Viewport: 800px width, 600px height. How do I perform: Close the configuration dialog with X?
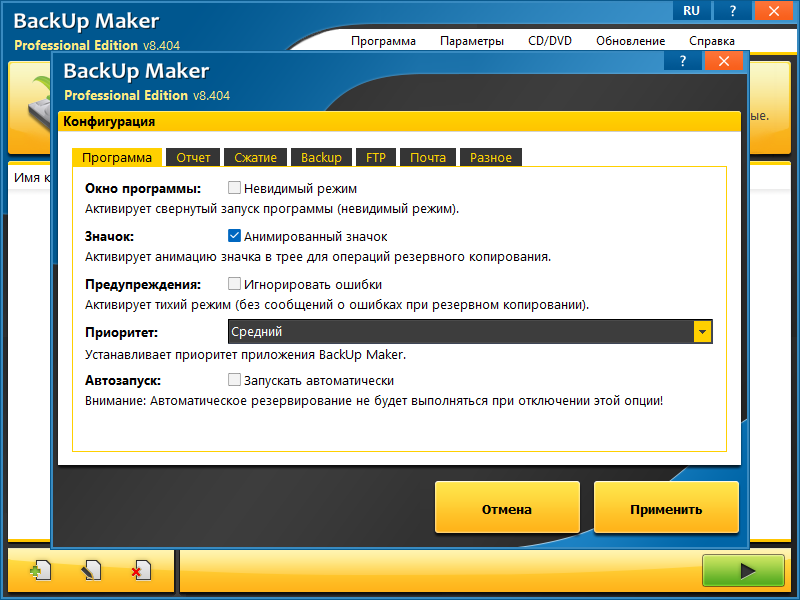click(x=724, y=62)
